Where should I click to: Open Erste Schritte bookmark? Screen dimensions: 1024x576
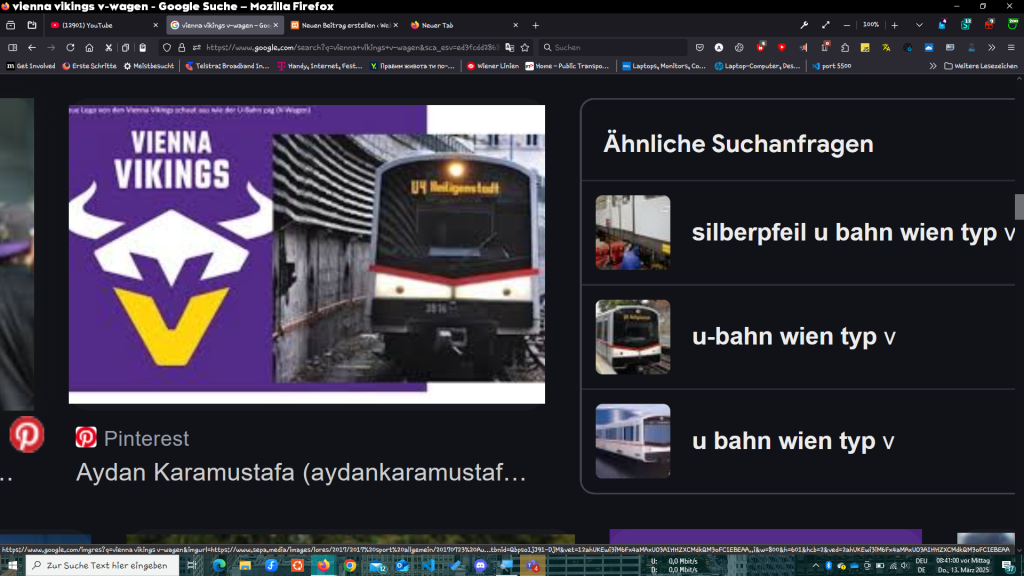point(89,66)
